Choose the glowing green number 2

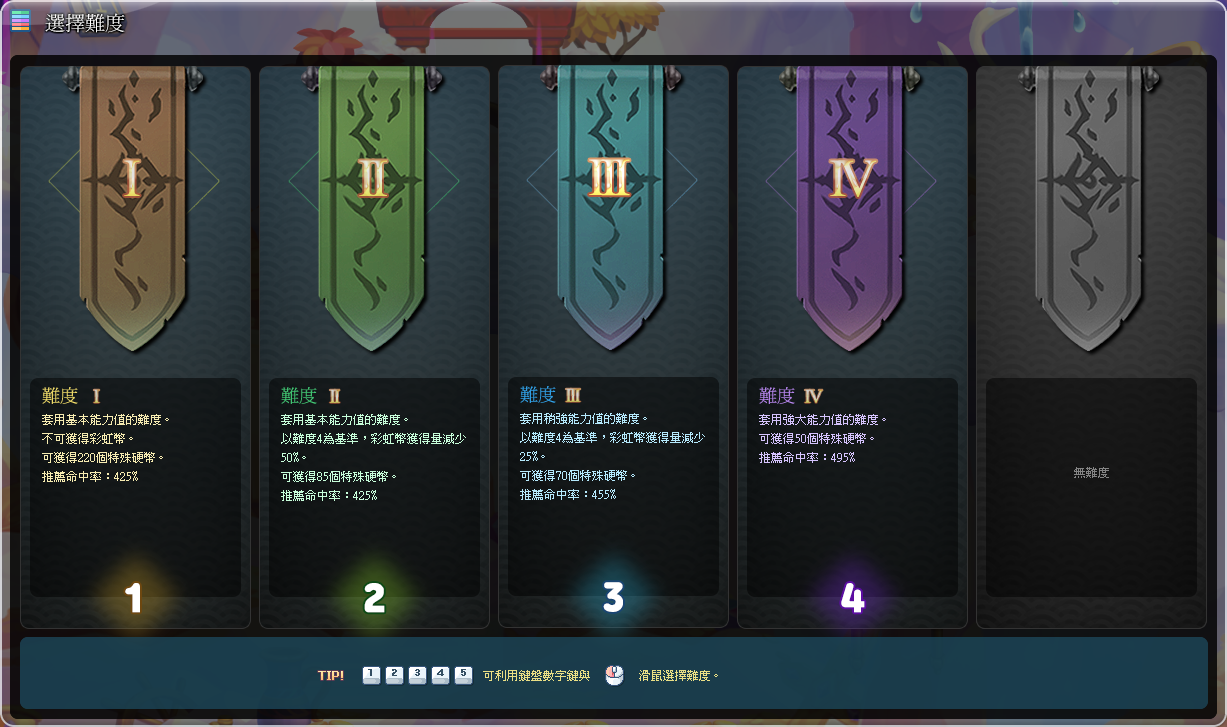(374, 598)
